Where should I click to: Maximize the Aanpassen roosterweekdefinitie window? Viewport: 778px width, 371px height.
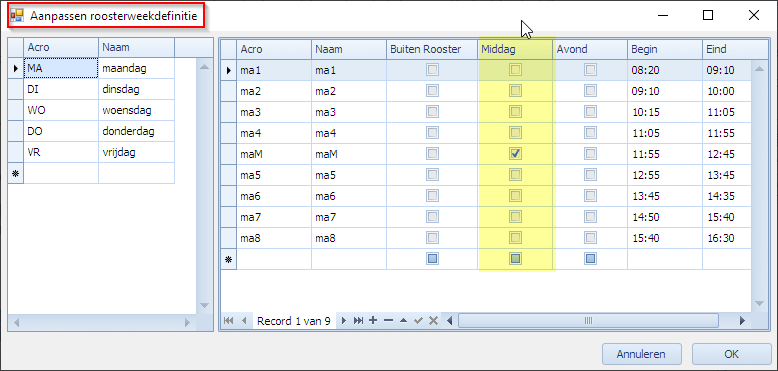[708, 15]
